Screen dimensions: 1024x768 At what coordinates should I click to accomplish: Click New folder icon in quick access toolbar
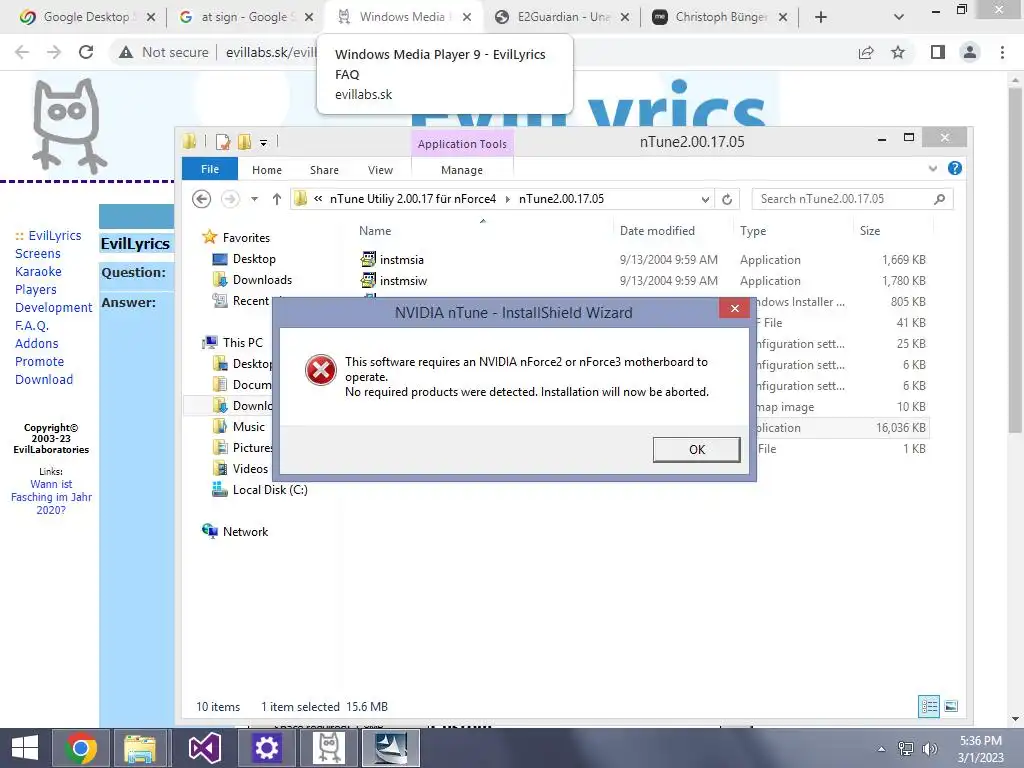point(244,142)
